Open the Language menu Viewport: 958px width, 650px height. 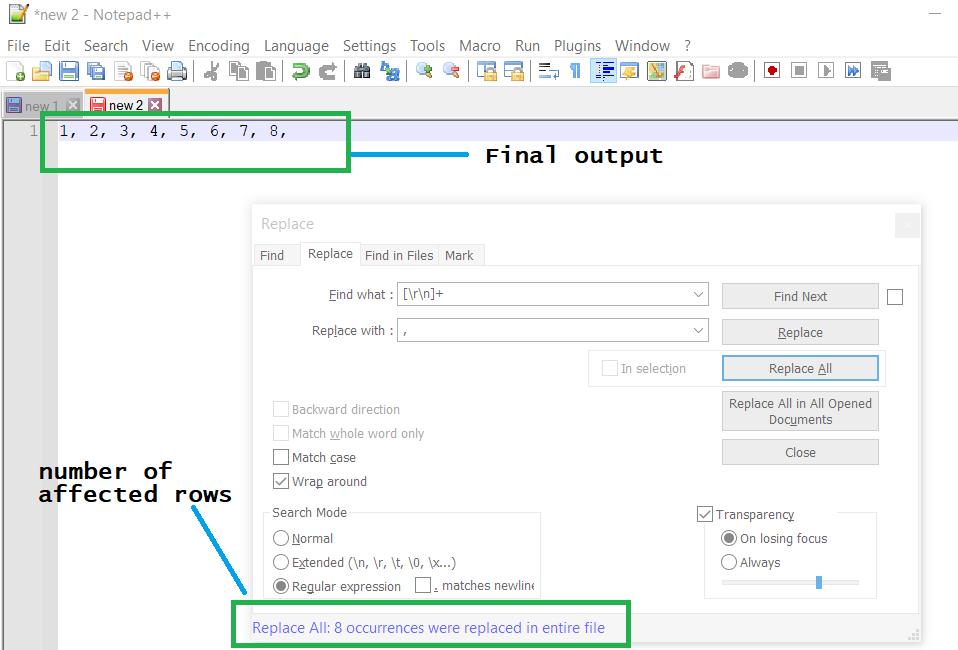point(296,45)
